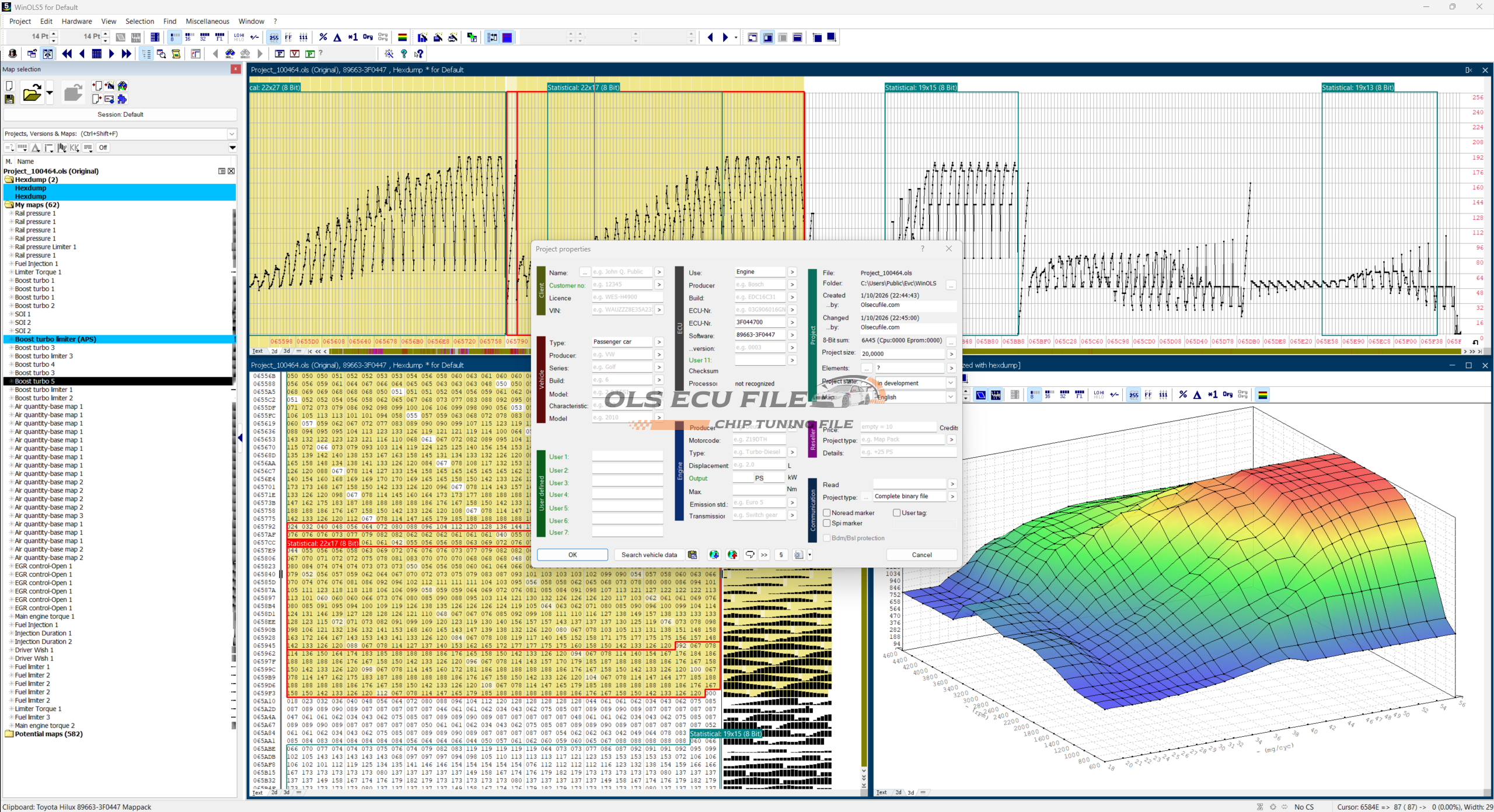Open the Projects, Versions & Maps dropdown
This screenshot has height=812, width=1494.
click(232, 134)
